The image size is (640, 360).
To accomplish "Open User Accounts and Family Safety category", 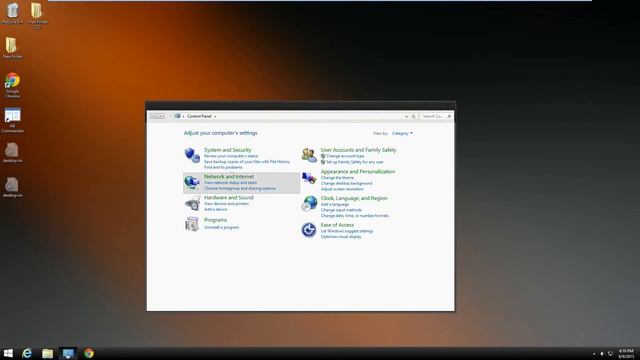I will [x=358, y=150].
